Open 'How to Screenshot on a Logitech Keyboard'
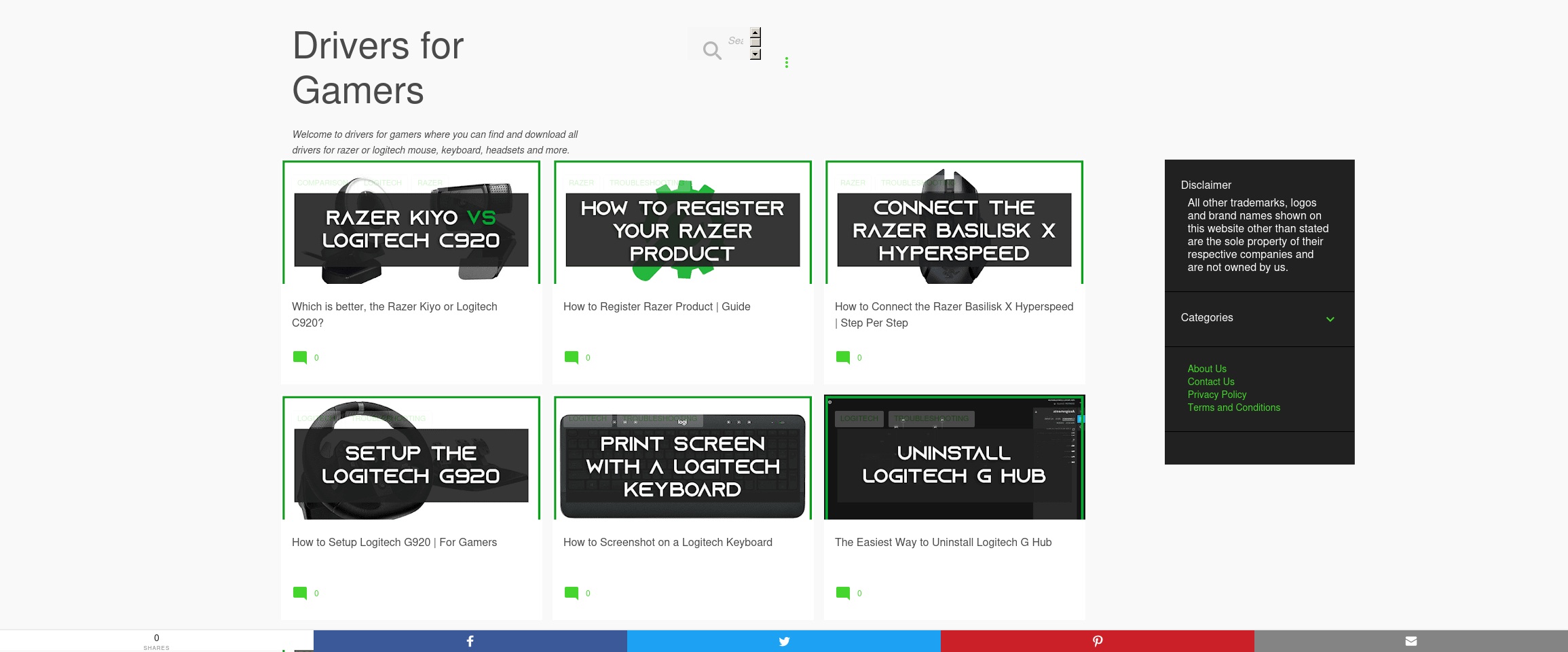 point(668,543)
